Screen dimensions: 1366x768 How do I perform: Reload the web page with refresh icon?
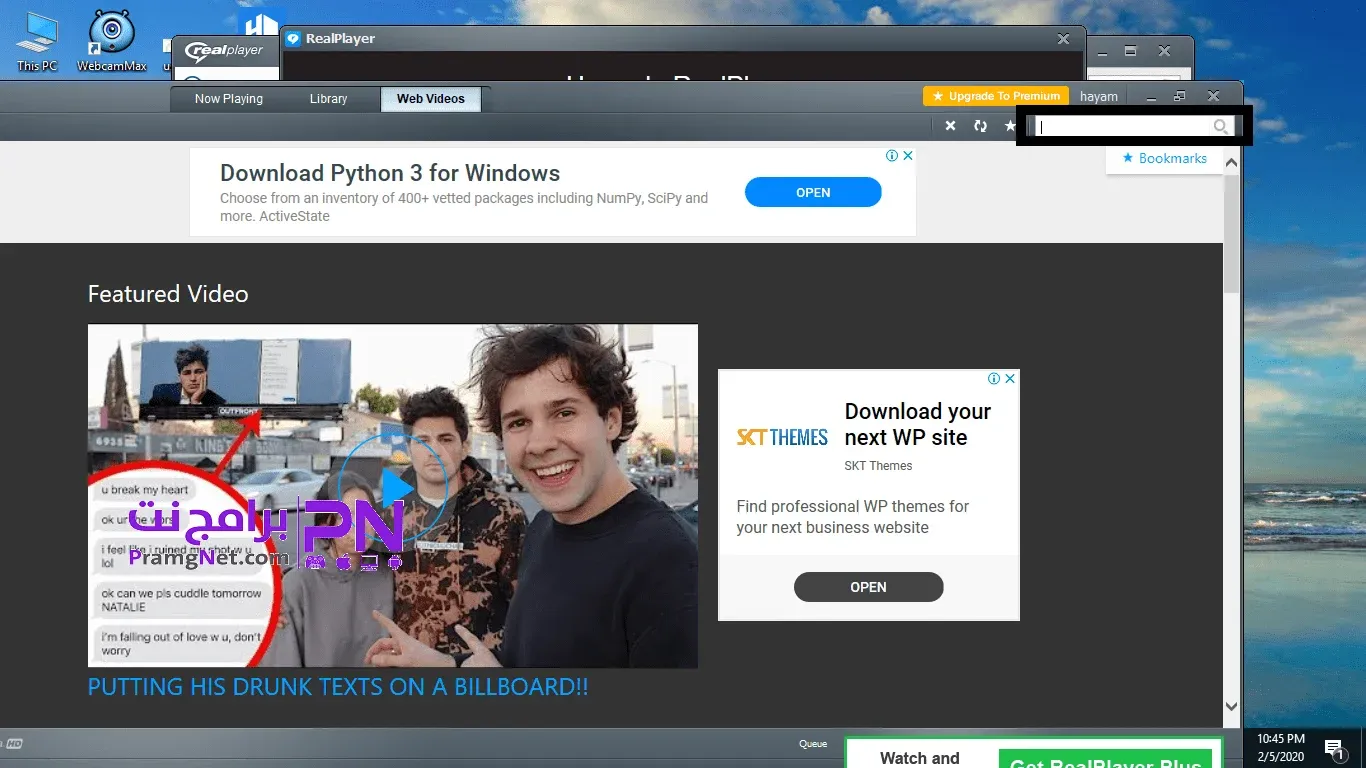coord(980,126)
